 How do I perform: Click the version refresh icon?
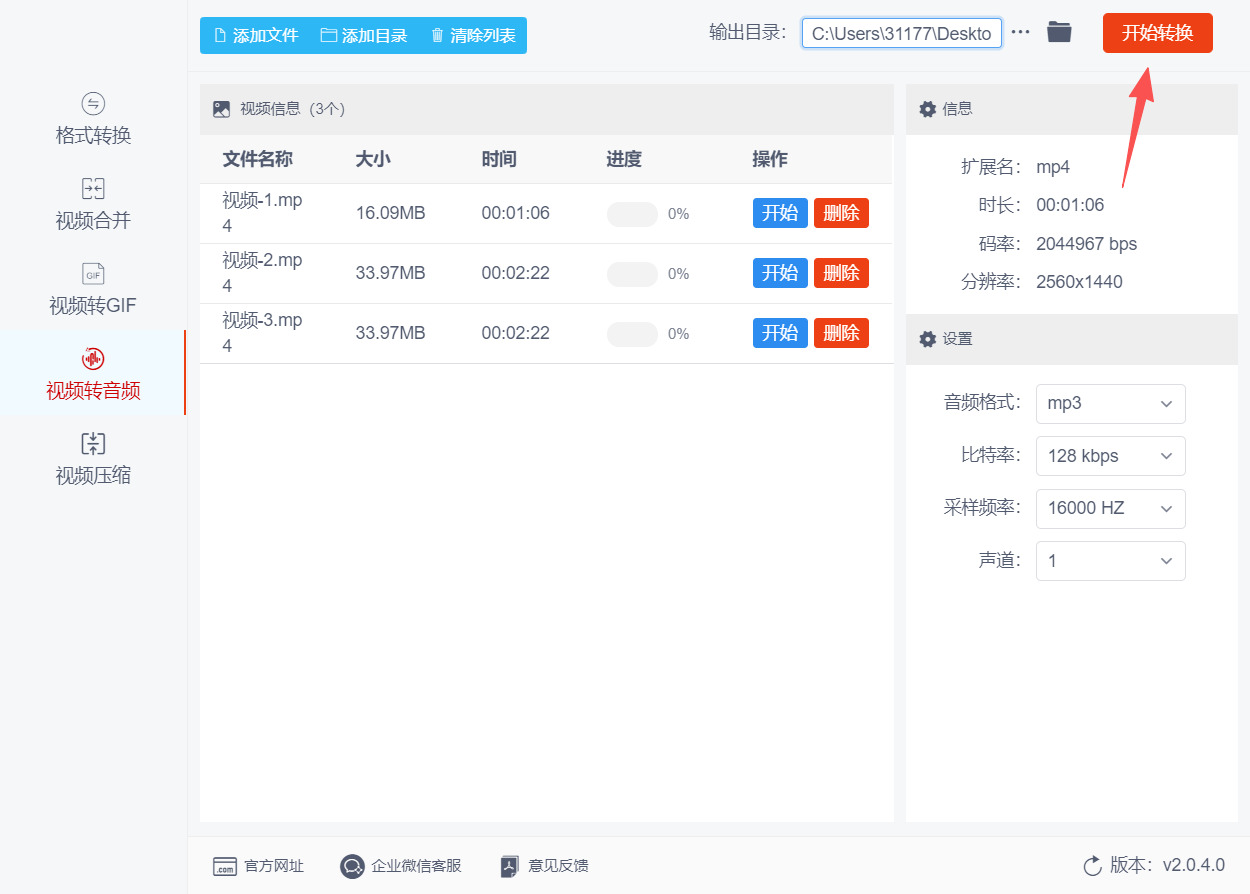click(x=1092, y=865)
